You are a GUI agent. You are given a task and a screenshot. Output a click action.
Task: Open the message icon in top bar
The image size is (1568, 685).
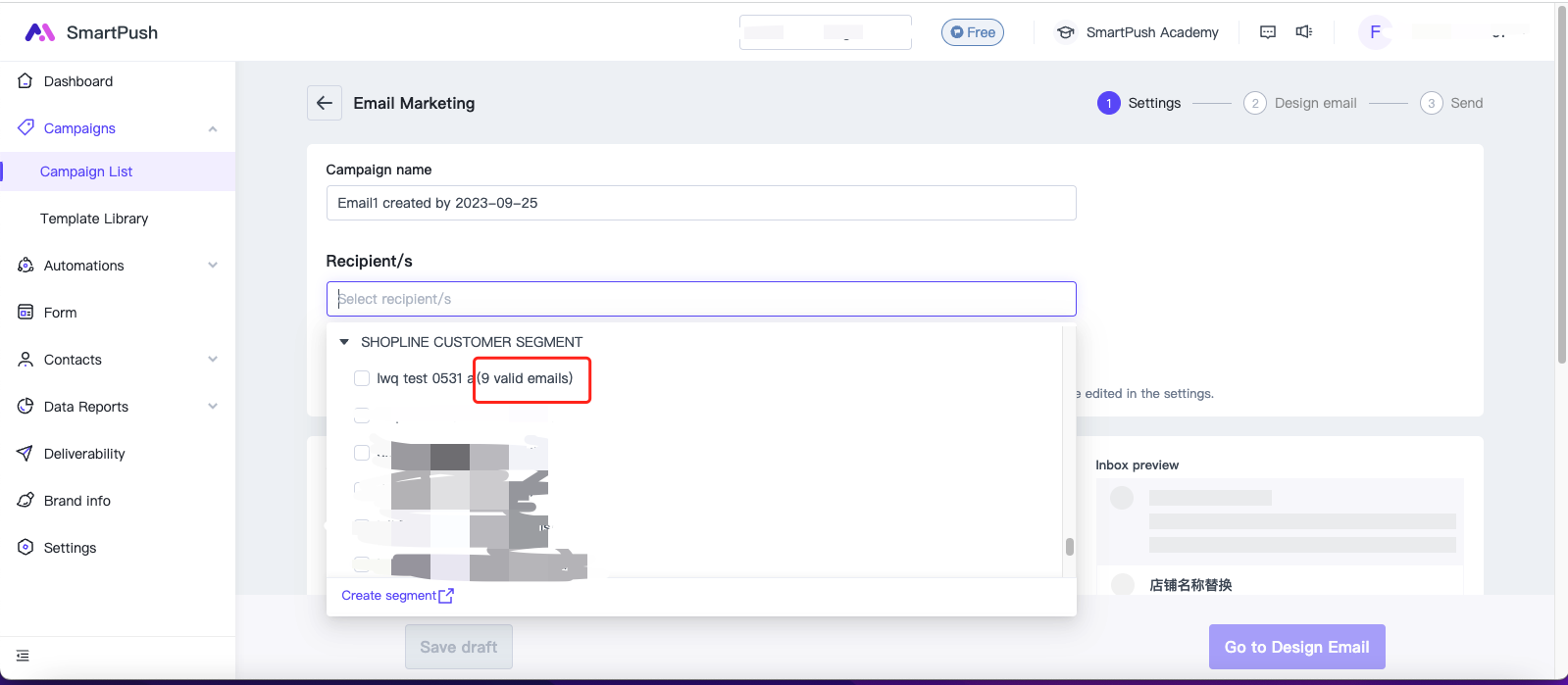(x=1268, y=32)
